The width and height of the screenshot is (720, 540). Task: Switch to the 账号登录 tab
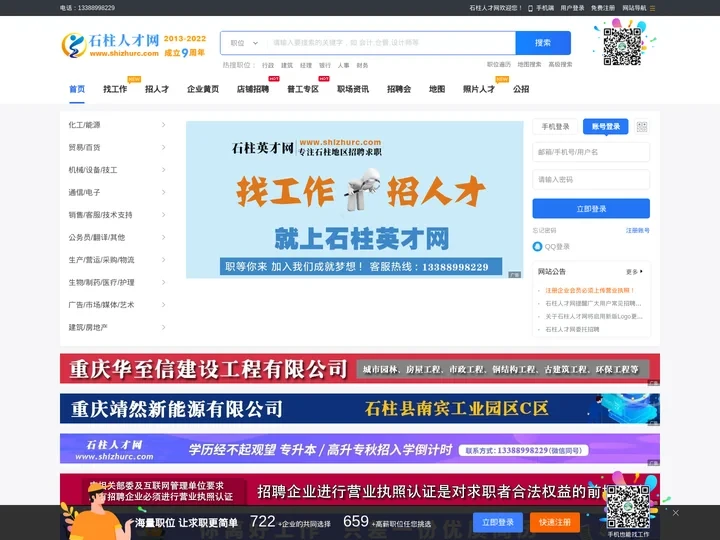pos(606,127)
